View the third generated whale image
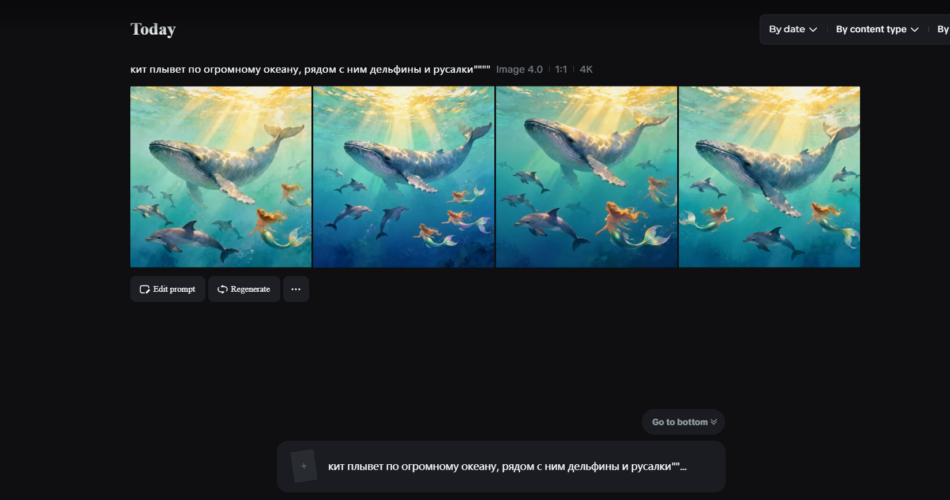 [x=587, y=177]
